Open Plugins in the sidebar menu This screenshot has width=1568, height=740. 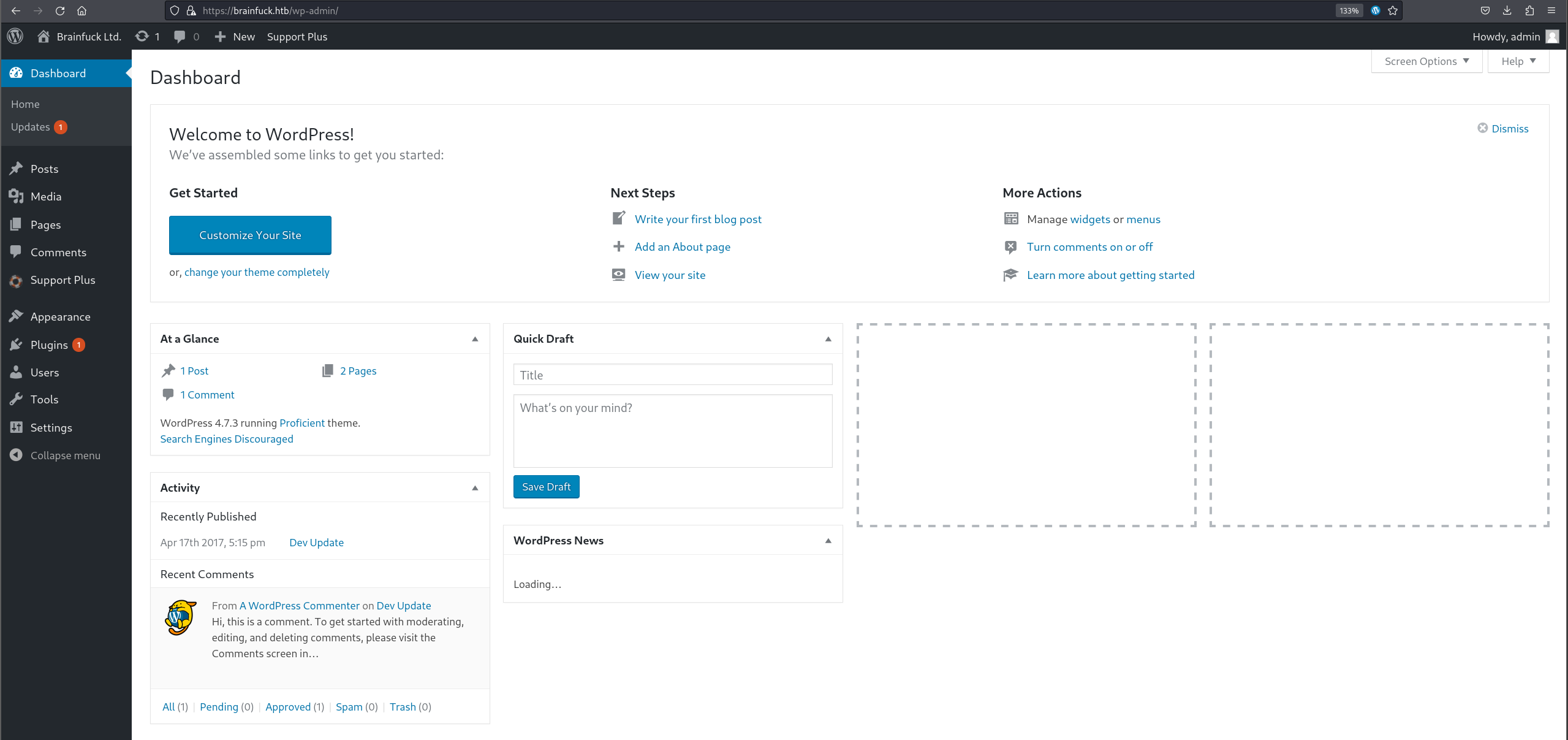(x=49, y=345)
